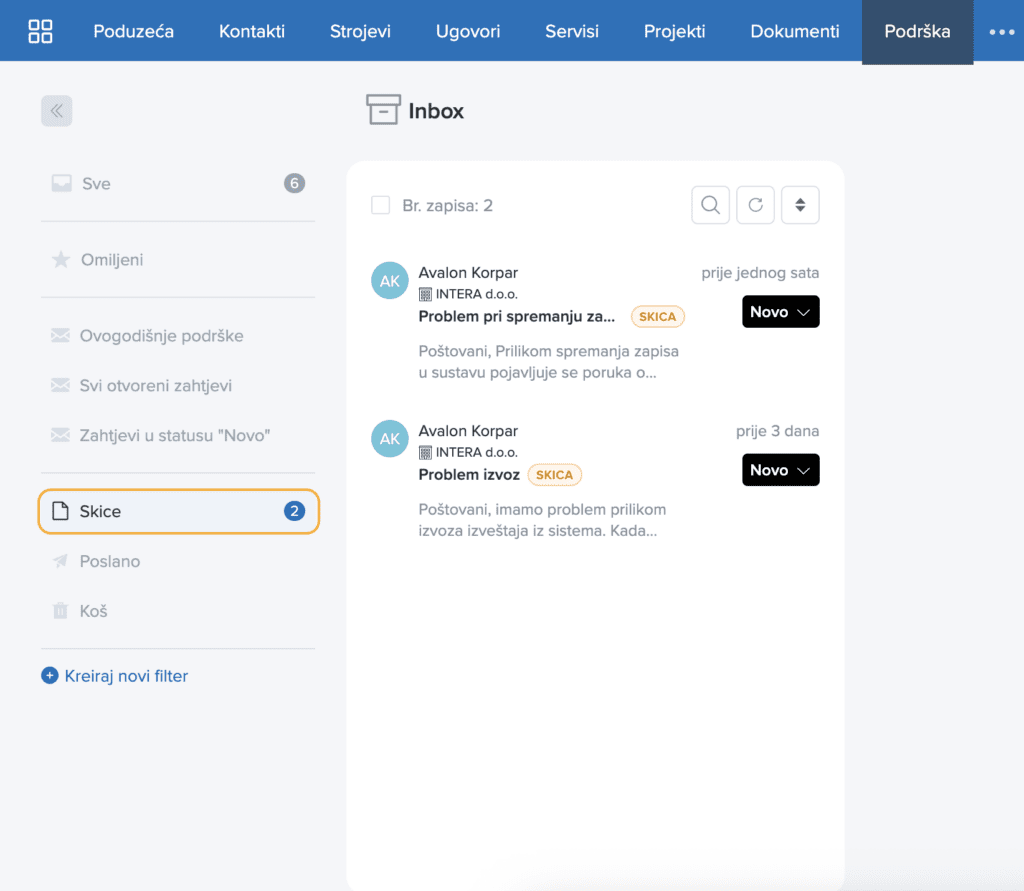Open the app grid menu icon

pos(40,31)
